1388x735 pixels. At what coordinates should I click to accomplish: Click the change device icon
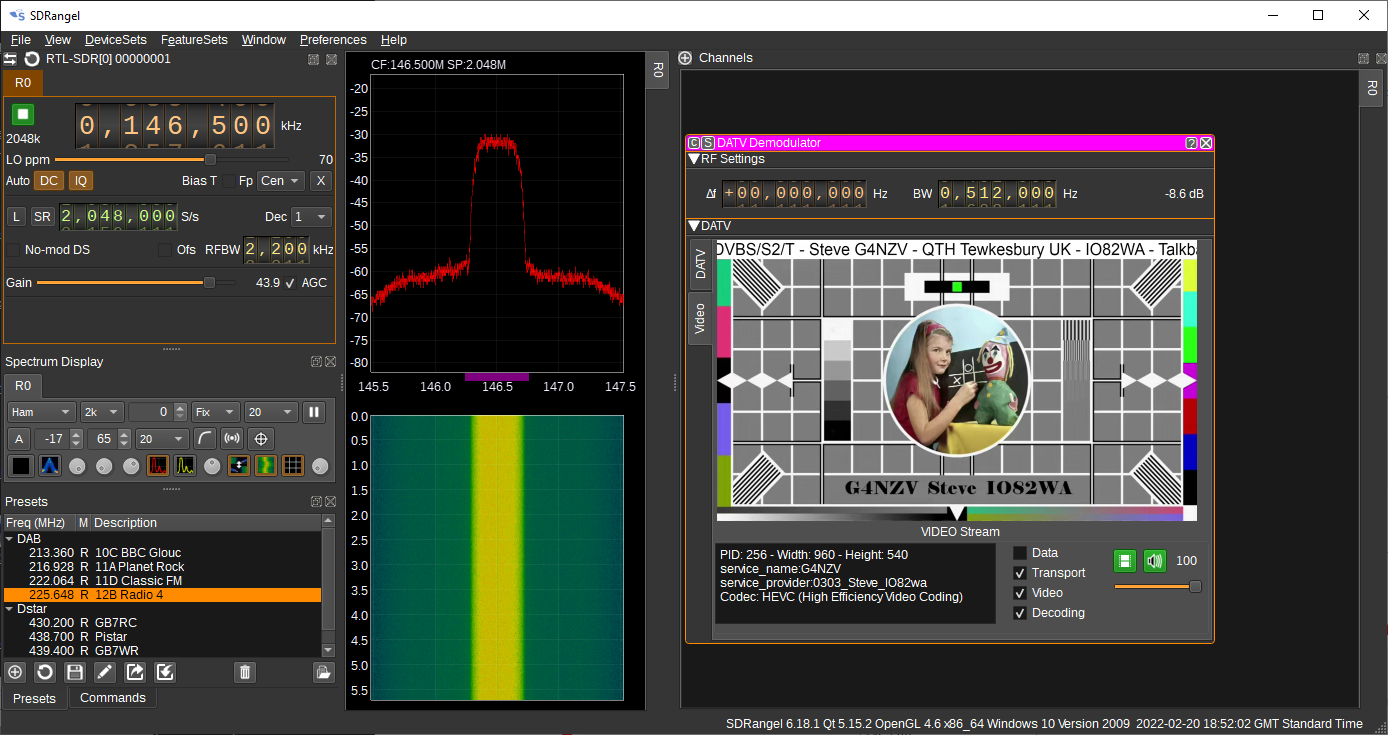click(x=11, y=59)
